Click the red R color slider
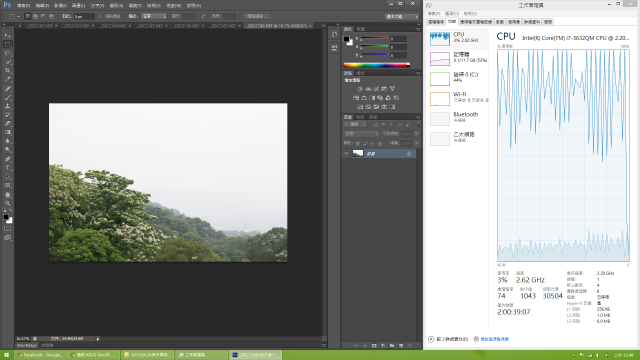The height and width of the screenshot is (360, 640). pos(374,39)
